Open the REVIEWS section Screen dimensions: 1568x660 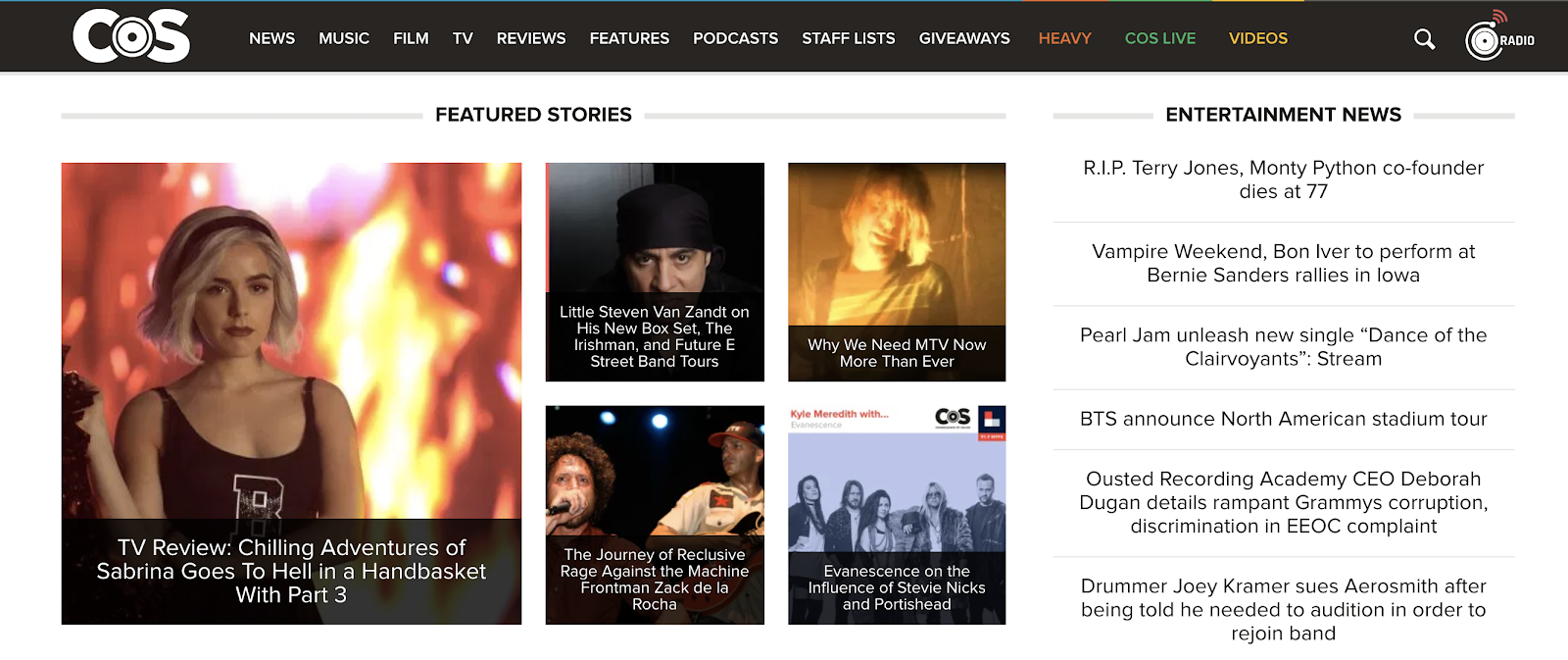click(x=531, y=38)
